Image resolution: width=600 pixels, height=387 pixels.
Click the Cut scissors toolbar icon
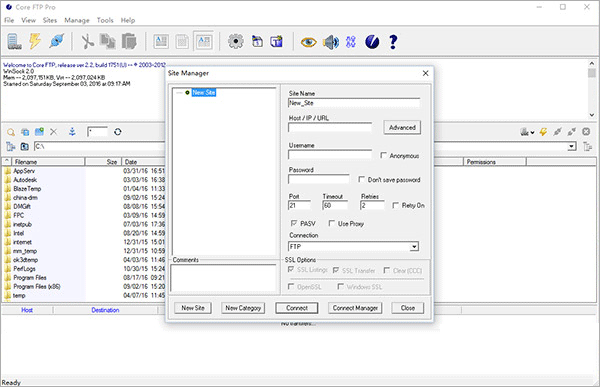pyautogui.click(x=88, y=41)
